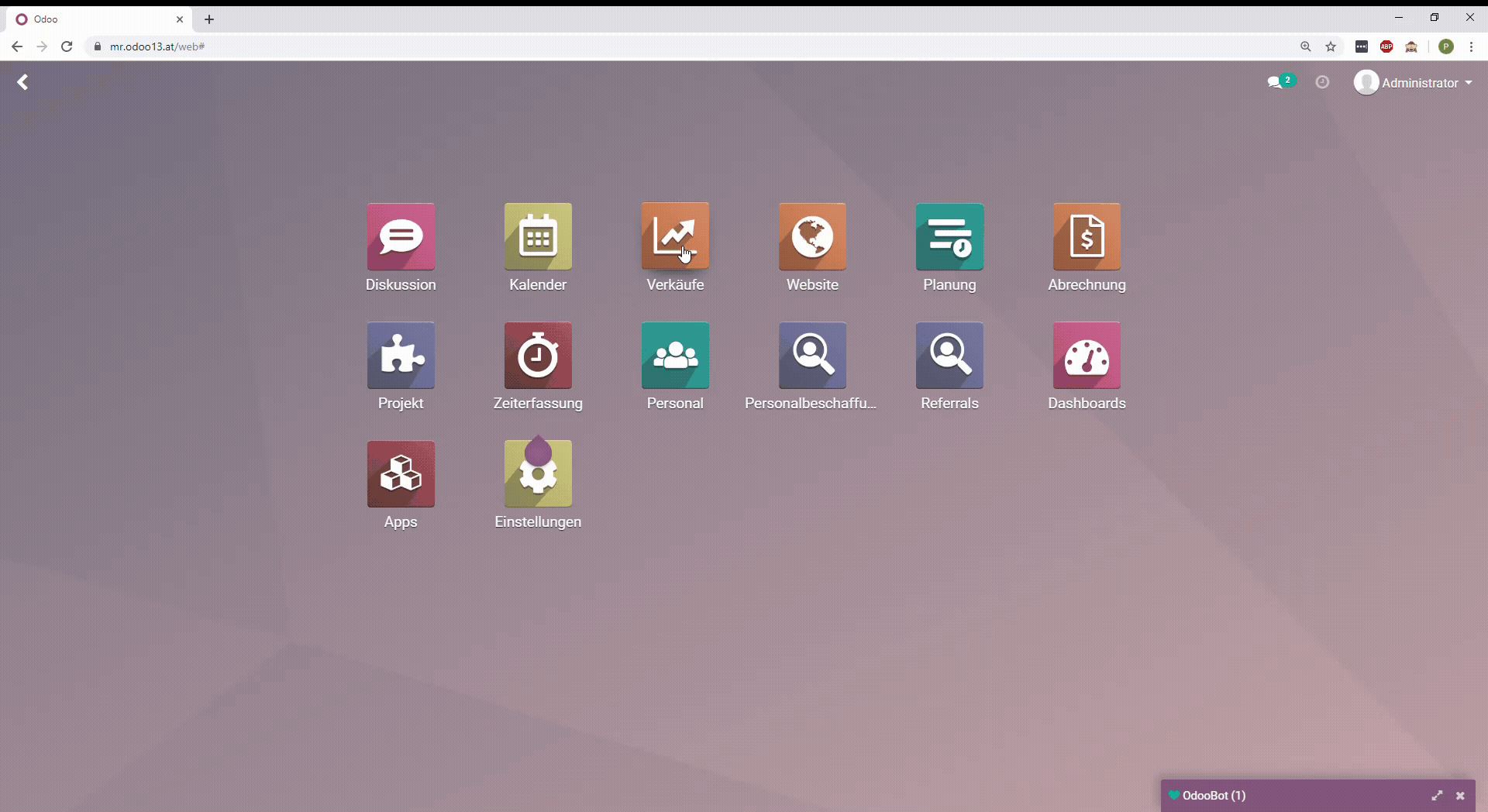Bookmark this page with the star icon

[1331, 46]
